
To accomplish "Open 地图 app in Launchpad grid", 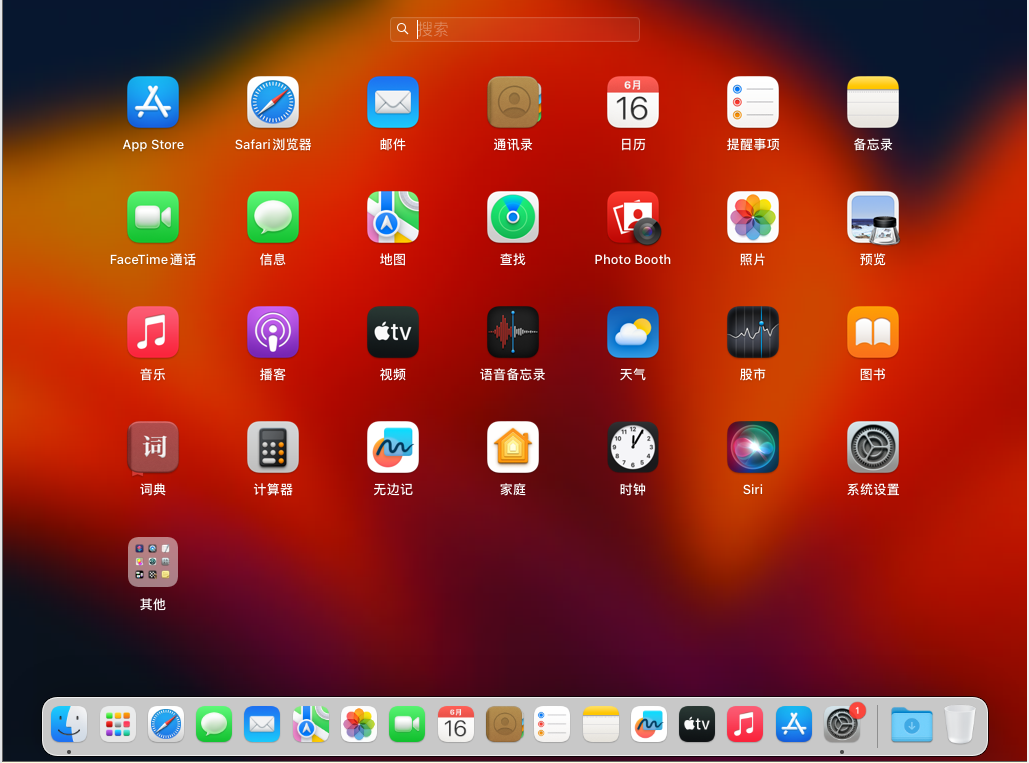I will 393,217.
